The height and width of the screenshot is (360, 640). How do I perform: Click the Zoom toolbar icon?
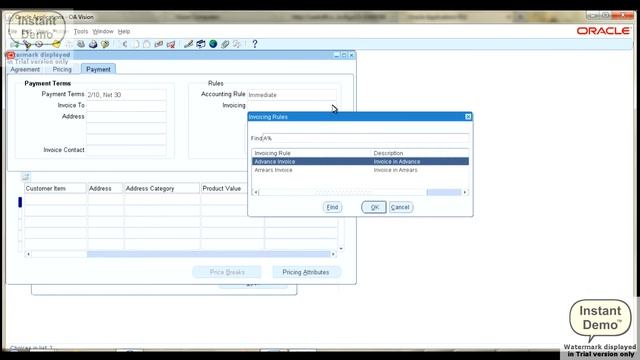[x=201, y=44]
